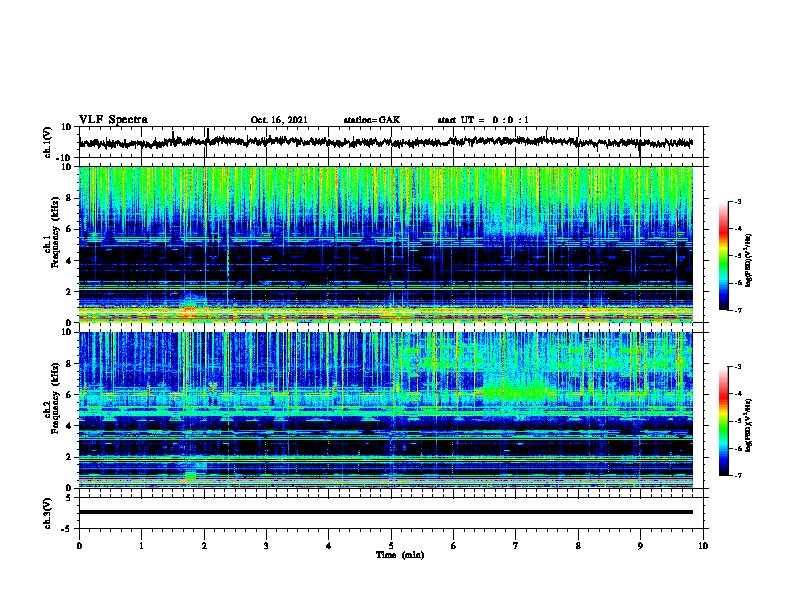Screen dimensions: 792x612
Task: Select the date text "Oct. 16, 2021"
Action: pyautogui.click(x=279, y=120)
